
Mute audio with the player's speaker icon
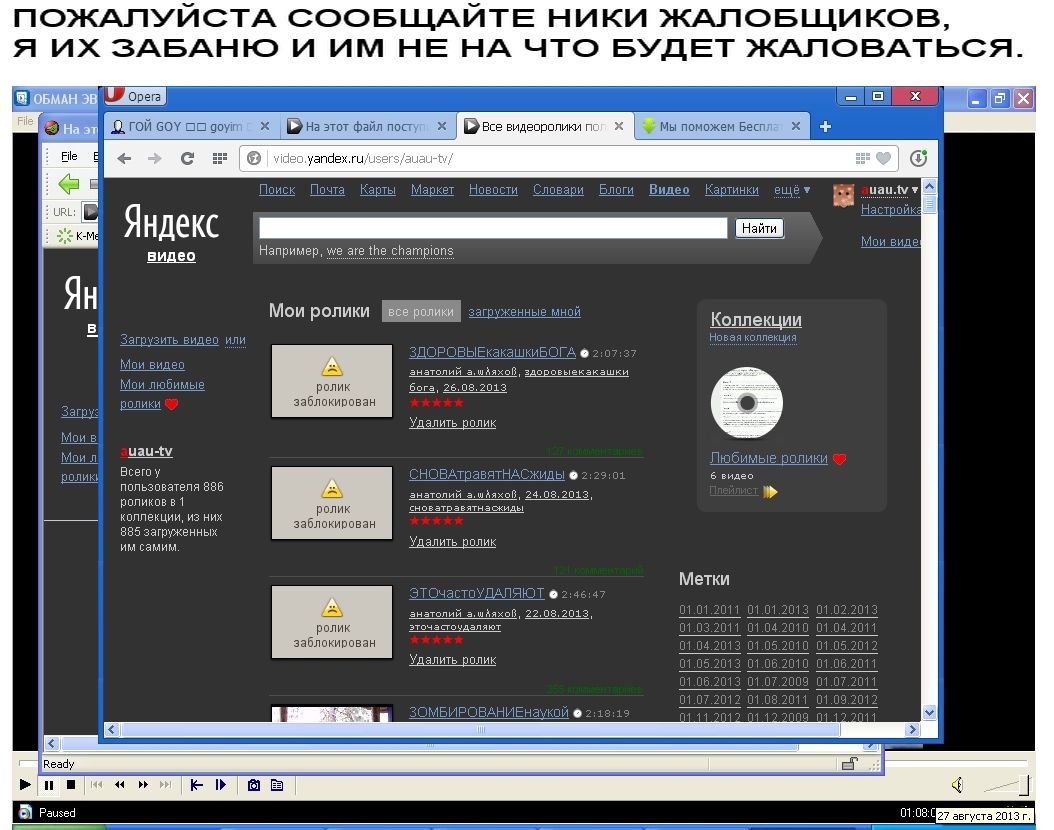957,784
